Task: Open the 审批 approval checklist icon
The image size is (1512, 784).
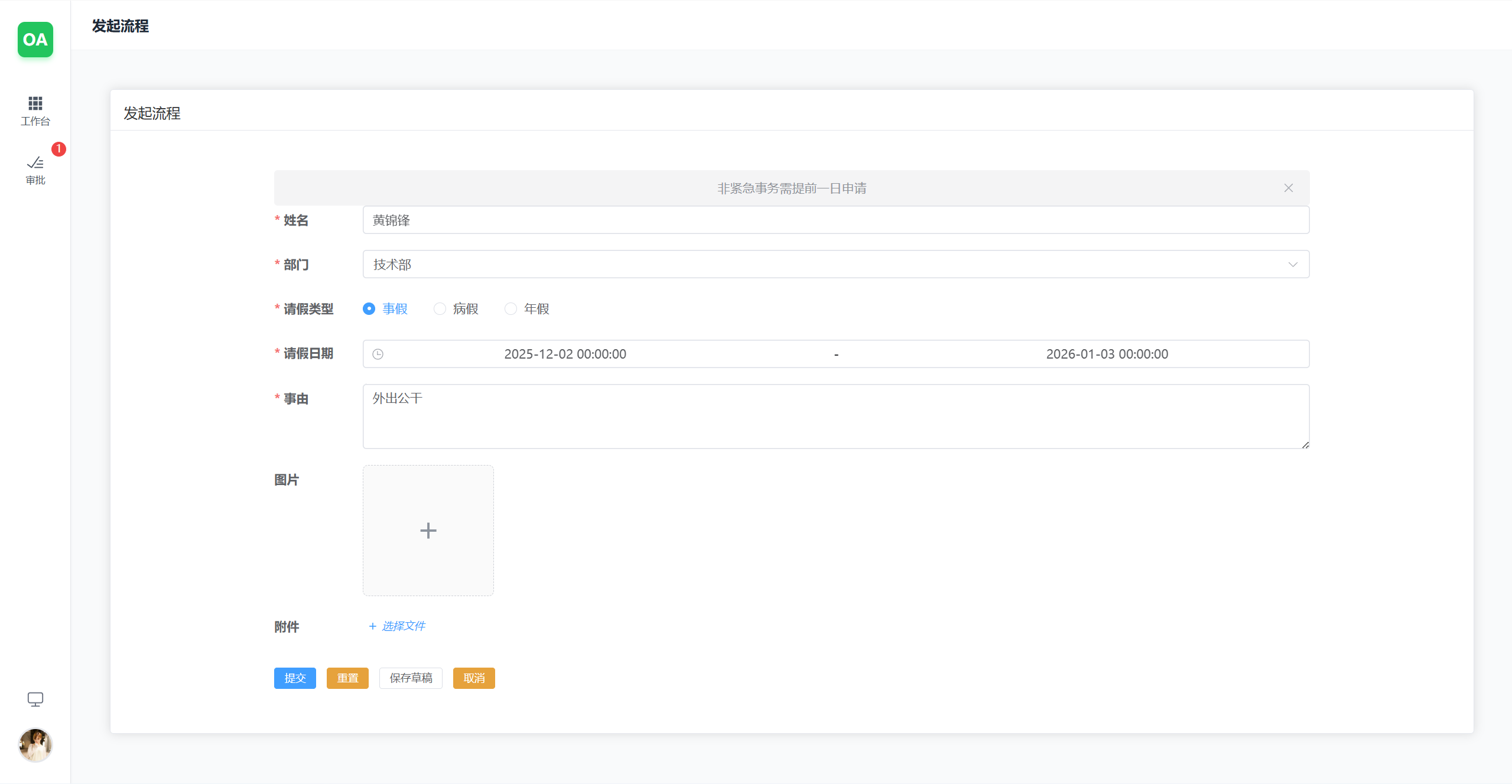Action: click(35, 163)
